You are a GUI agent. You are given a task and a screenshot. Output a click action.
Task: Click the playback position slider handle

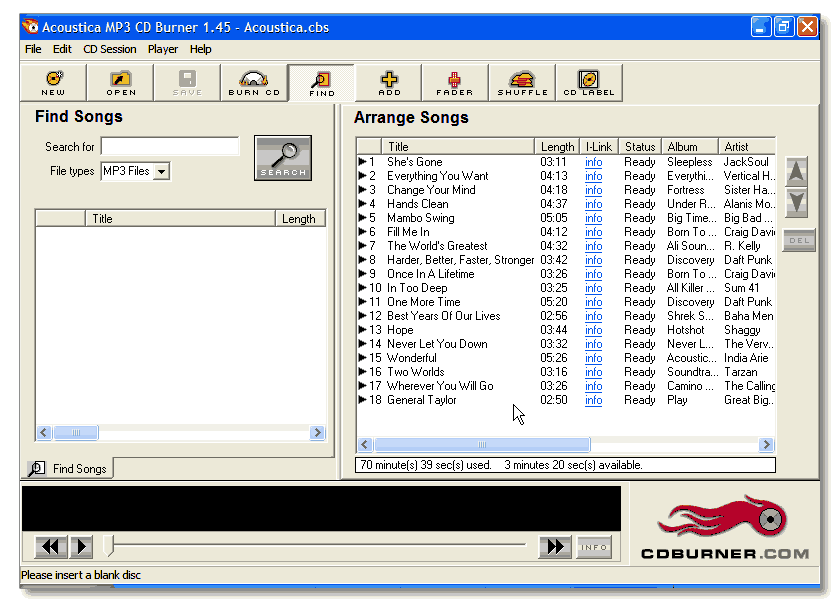point(109,545)
